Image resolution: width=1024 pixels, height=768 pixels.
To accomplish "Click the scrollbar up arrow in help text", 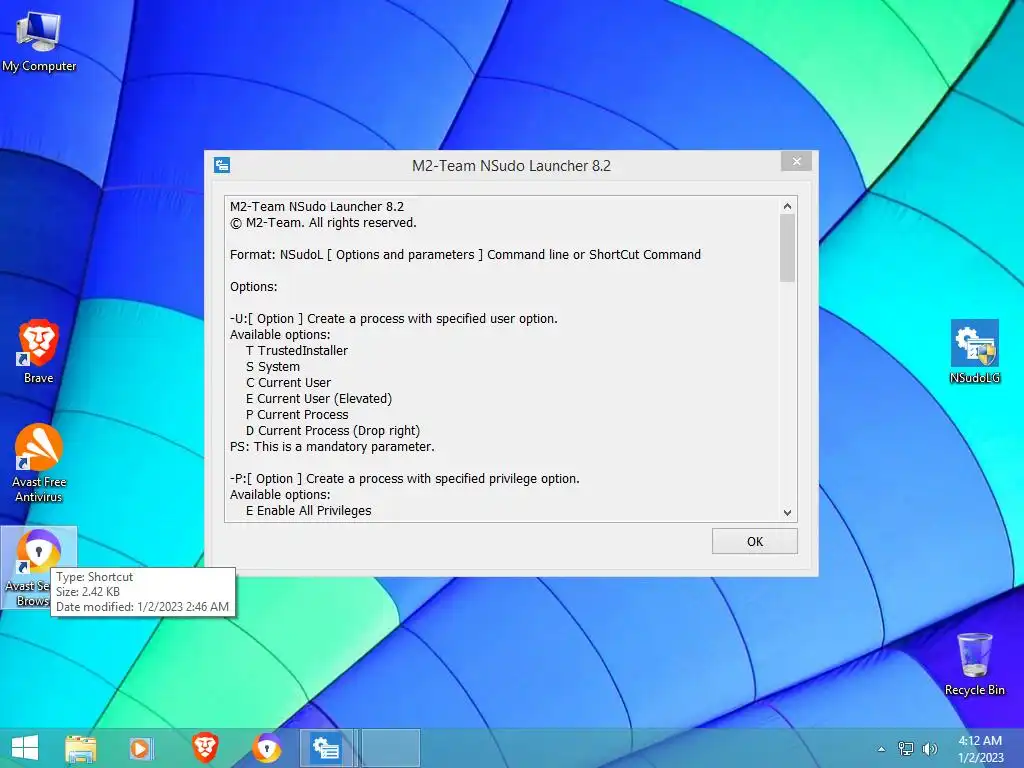I will pos(788,206).
